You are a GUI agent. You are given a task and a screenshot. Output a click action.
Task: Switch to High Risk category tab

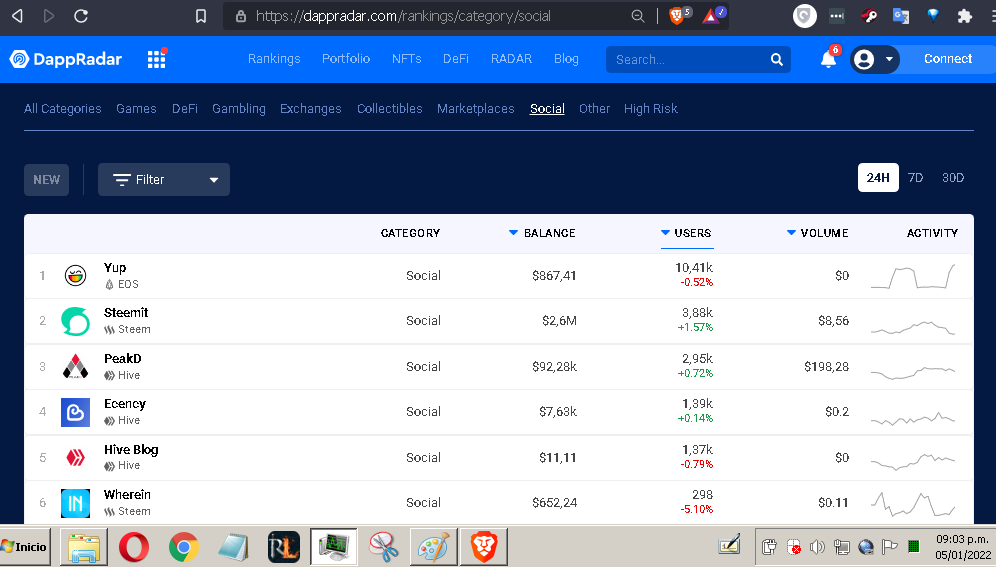[x=650, y=109]
